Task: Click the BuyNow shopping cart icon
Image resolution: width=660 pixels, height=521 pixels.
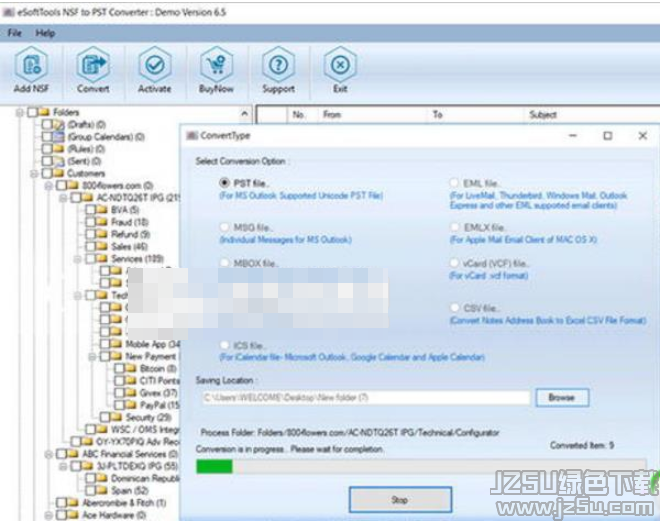Action: pyautogui.click(x=216, y=65)
